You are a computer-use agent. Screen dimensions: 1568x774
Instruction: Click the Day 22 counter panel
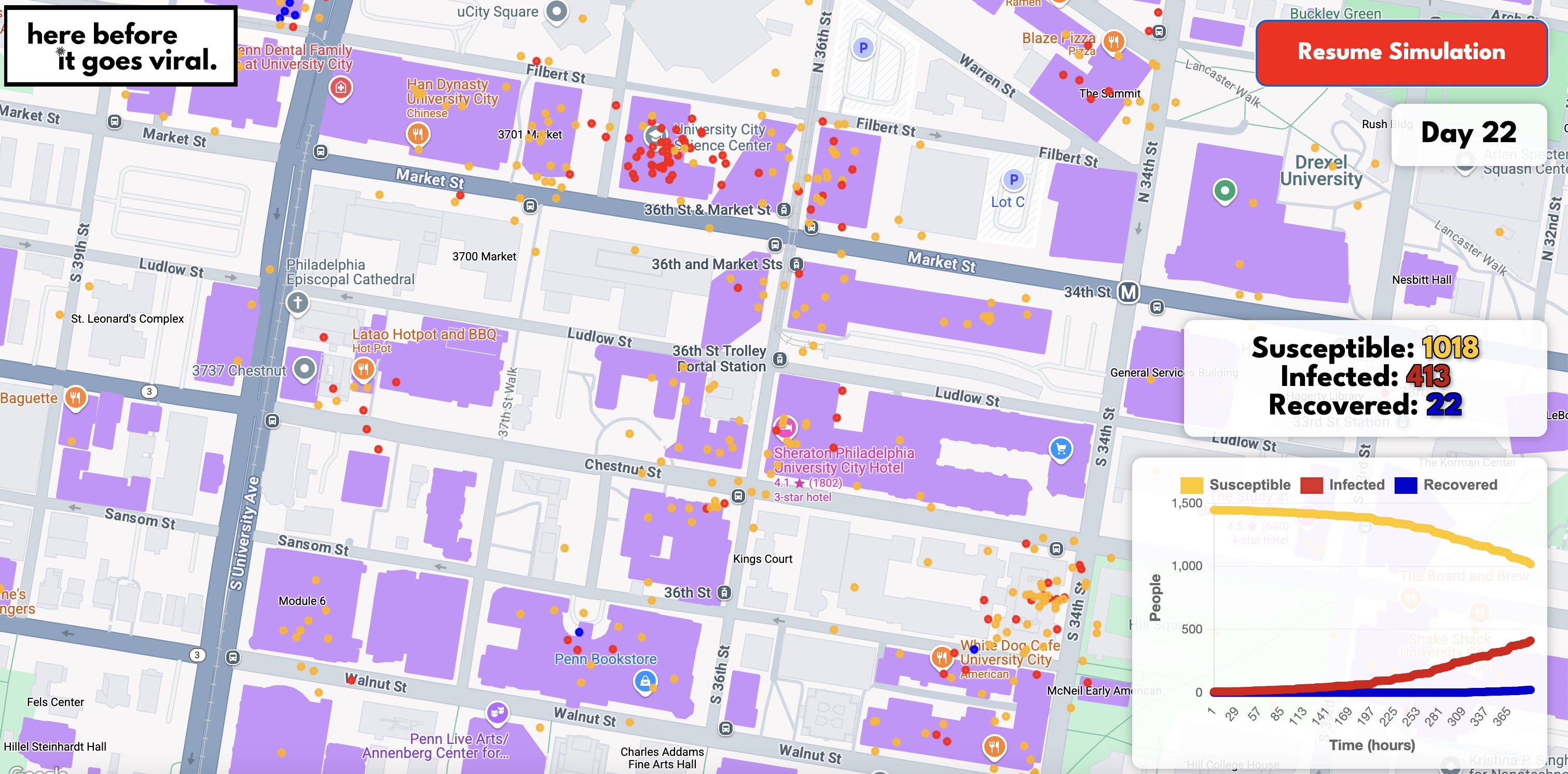click(x=1468, y=133)
